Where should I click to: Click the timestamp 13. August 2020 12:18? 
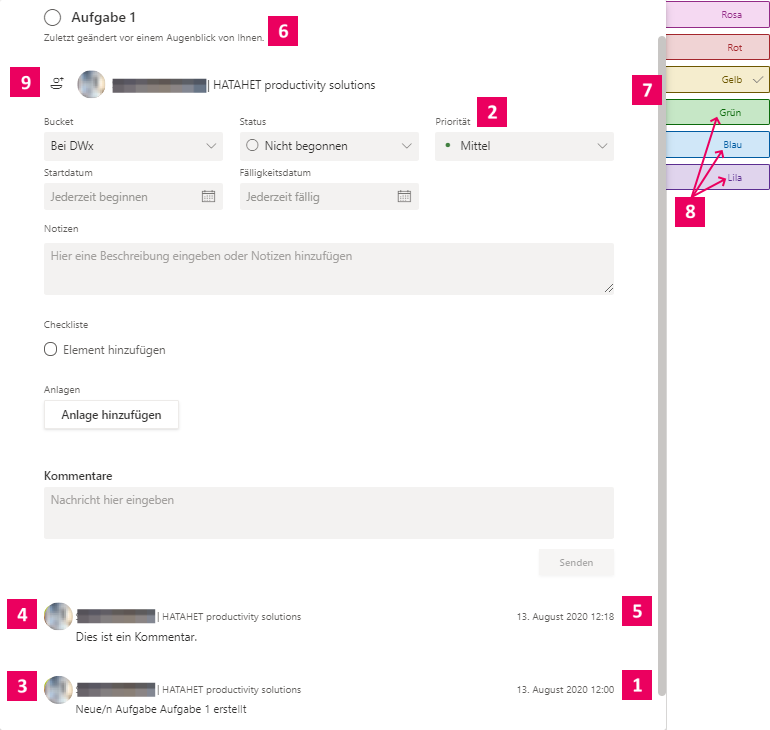(x=565, y=617)
